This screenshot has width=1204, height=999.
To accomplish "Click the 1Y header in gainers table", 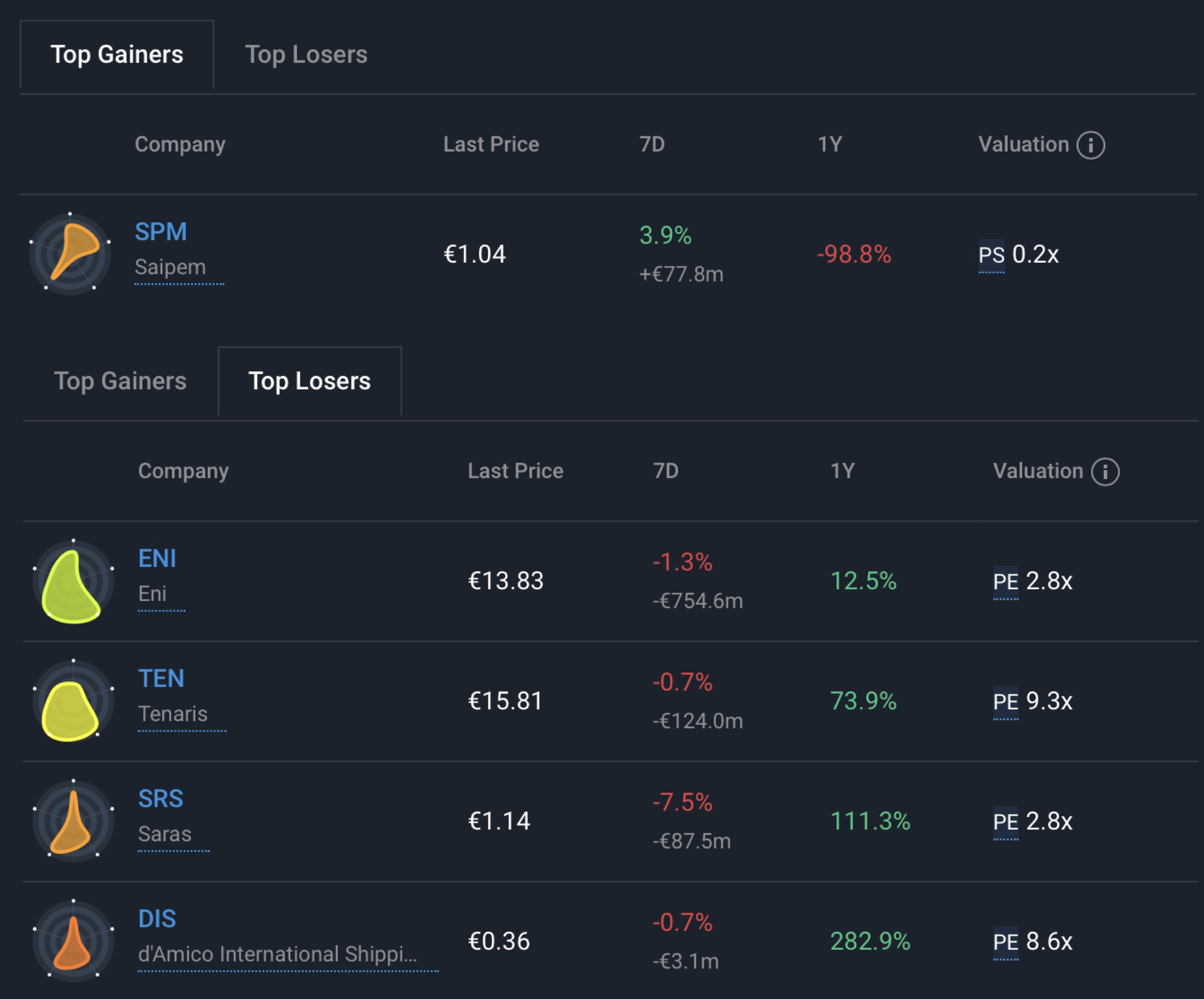I will (x=830, y=144).
